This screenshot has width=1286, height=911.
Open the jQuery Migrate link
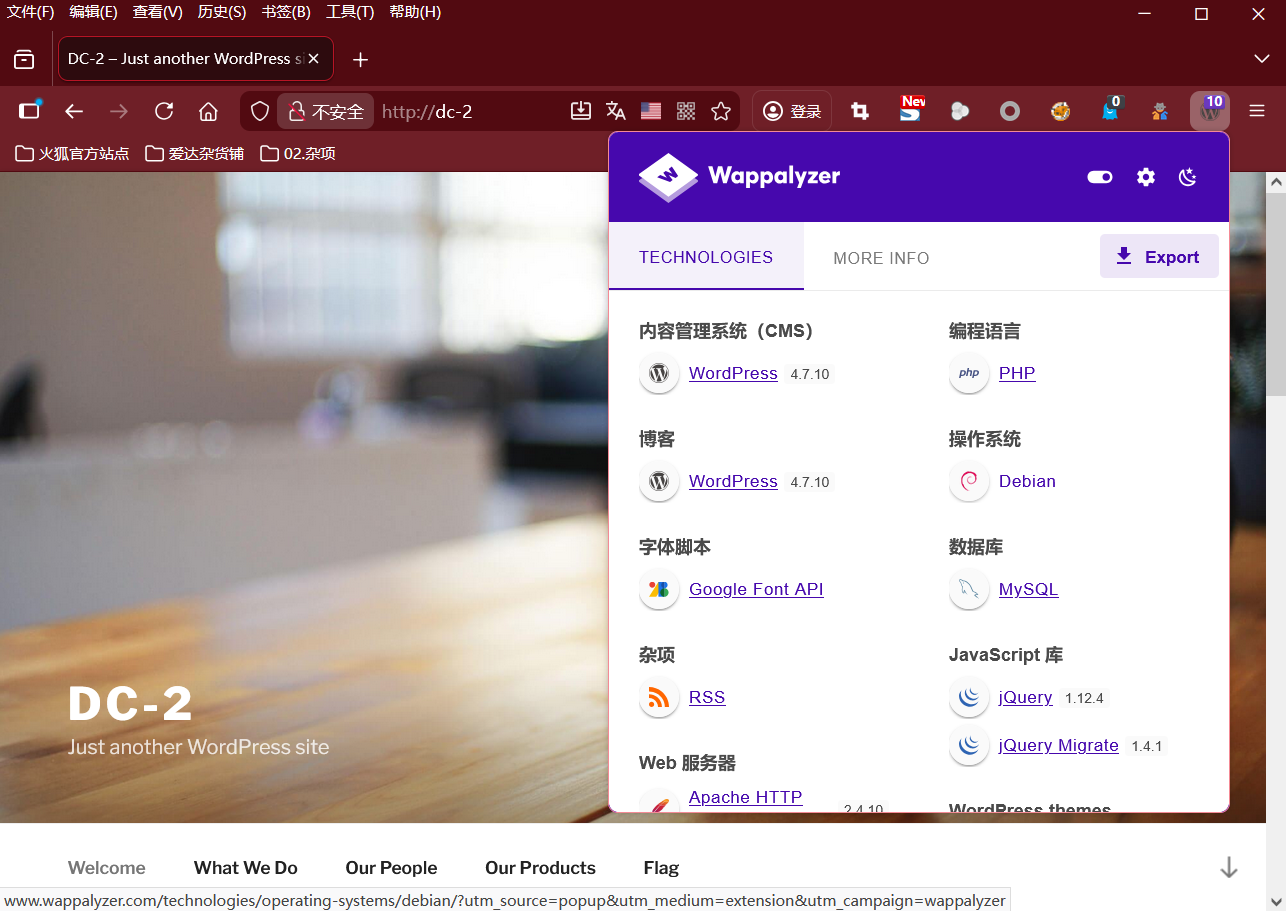coord(1058,745)
